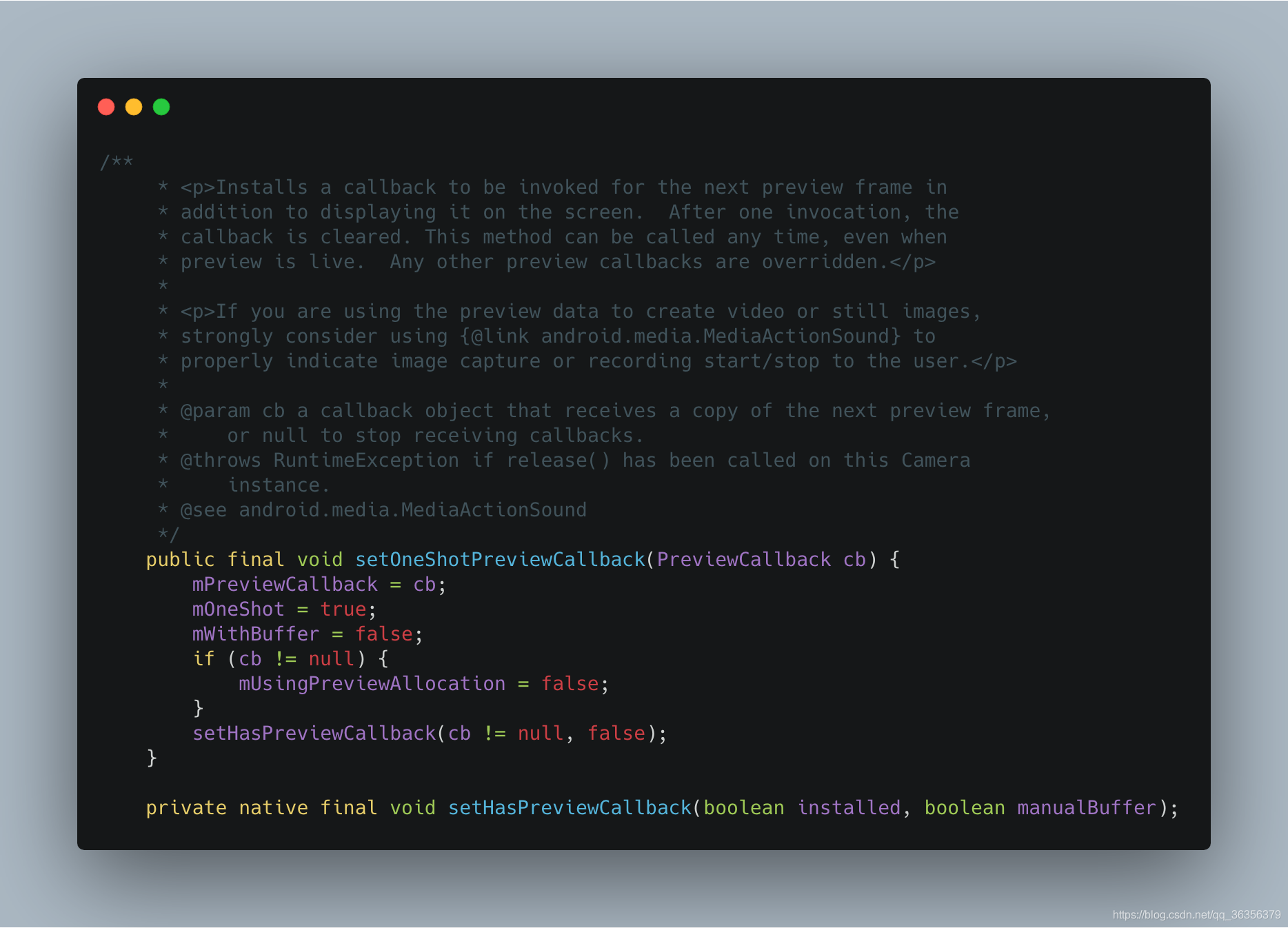
Task: Click the red 'true' value
Action: [x=343, y=609]
